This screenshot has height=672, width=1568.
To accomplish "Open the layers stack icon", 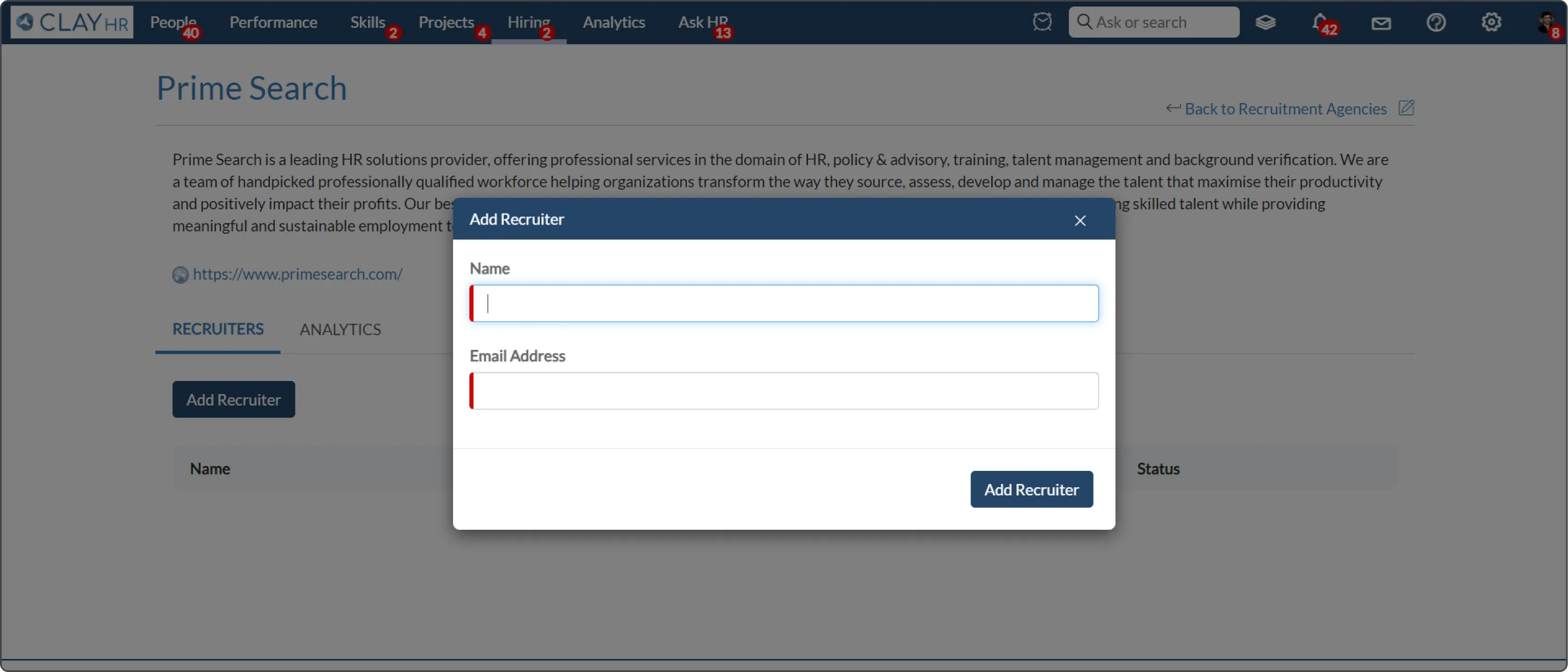I will 1265,22.
